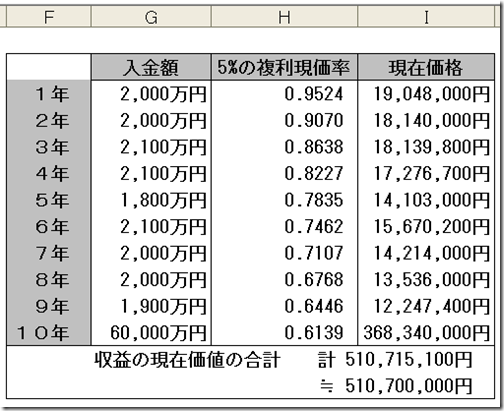The image size is (504, 411).
Task: Select the 9年 row label
Action: click(x=49, y=306)
